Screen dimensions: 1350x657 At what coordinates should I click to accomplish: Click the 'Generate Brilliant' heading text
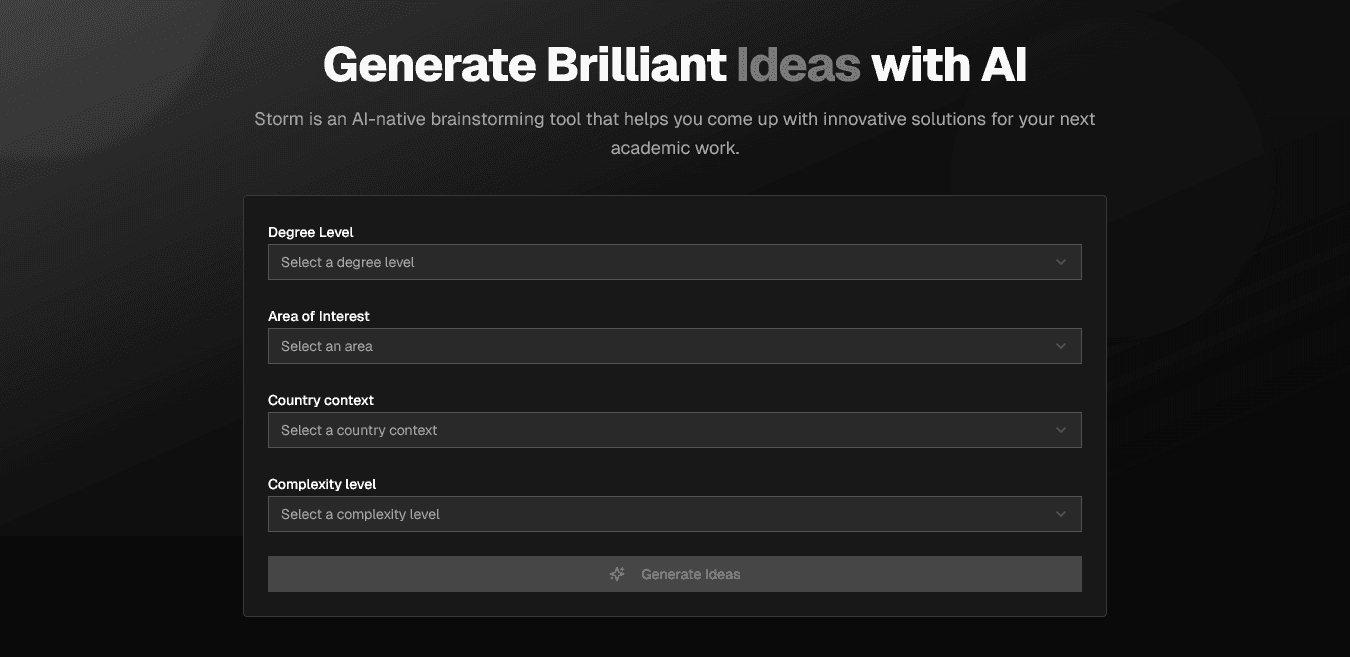click(x=524, y=65)
